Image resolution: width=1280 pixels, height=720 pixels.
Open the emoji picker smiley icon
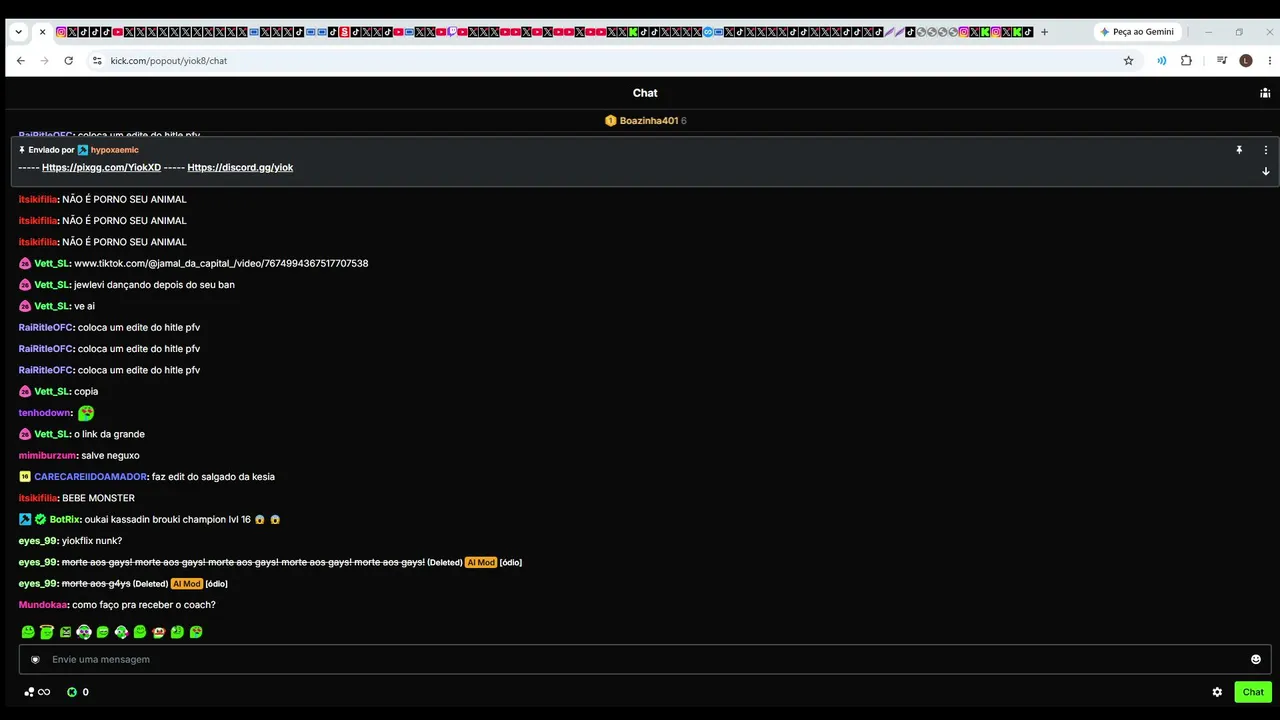[x=1256, y=659]
